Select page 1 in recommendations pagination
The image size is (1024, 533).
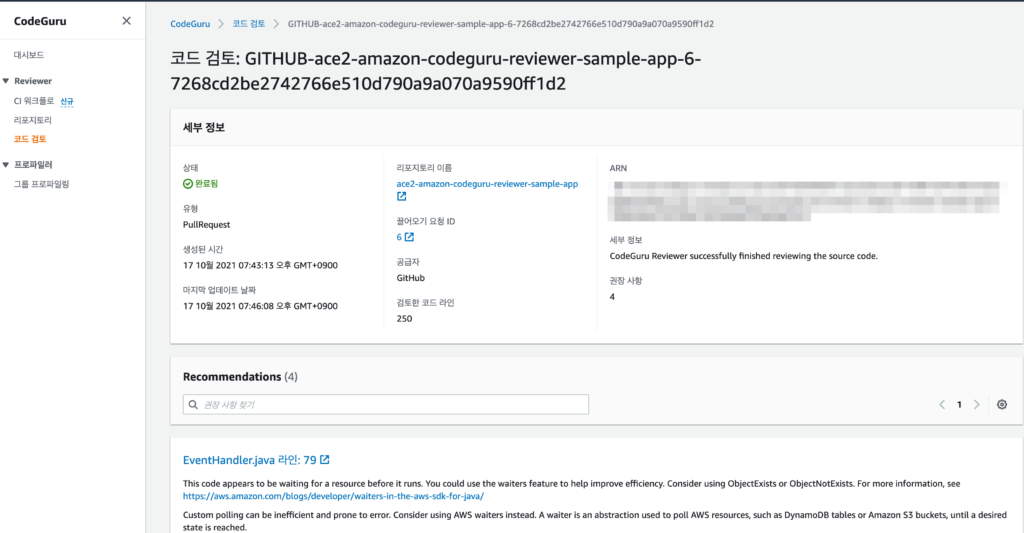(x=959, y=404)
